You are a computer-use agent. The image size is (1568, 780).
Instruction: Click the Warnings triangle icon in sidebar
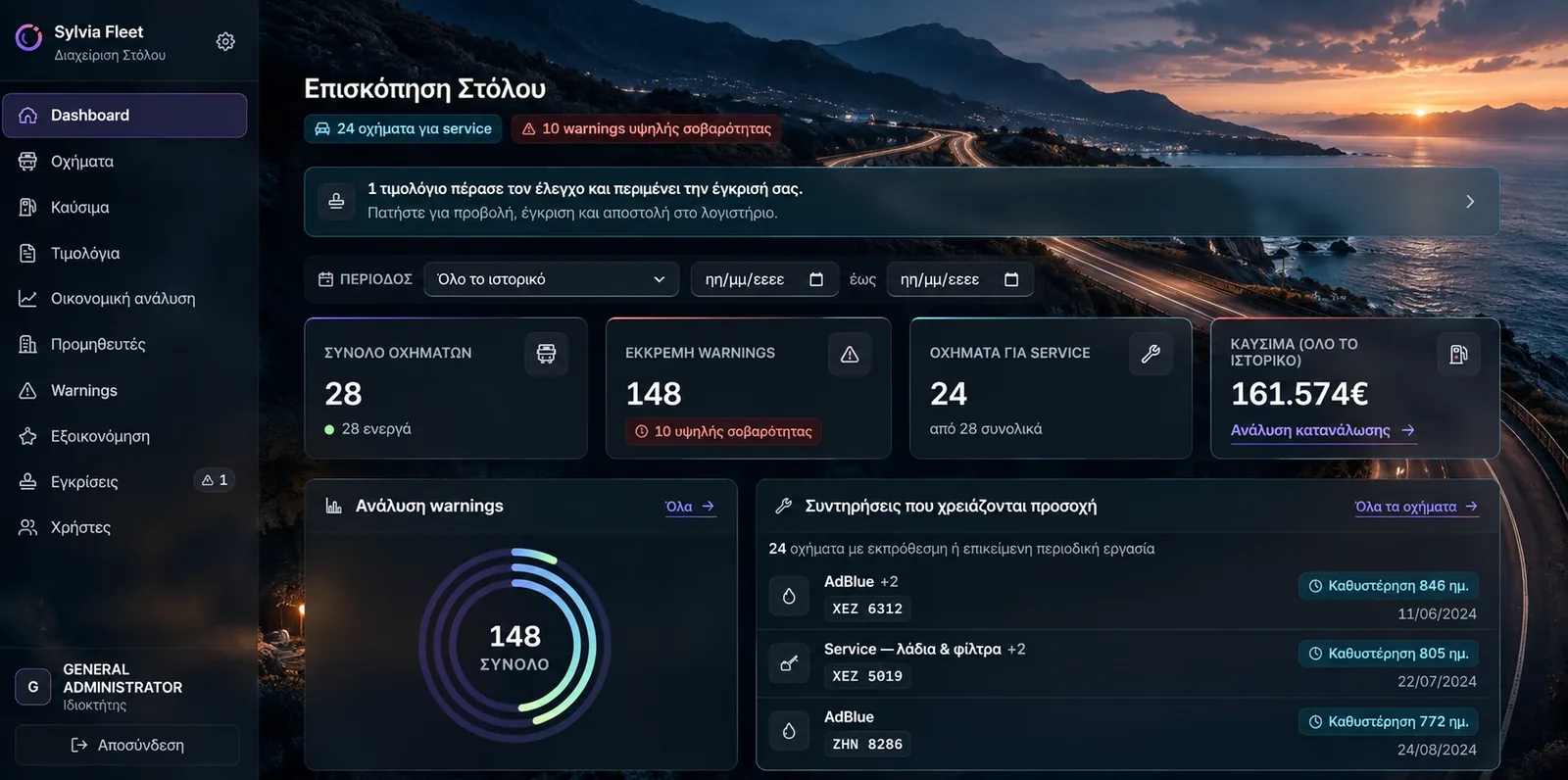click(27, 390)
